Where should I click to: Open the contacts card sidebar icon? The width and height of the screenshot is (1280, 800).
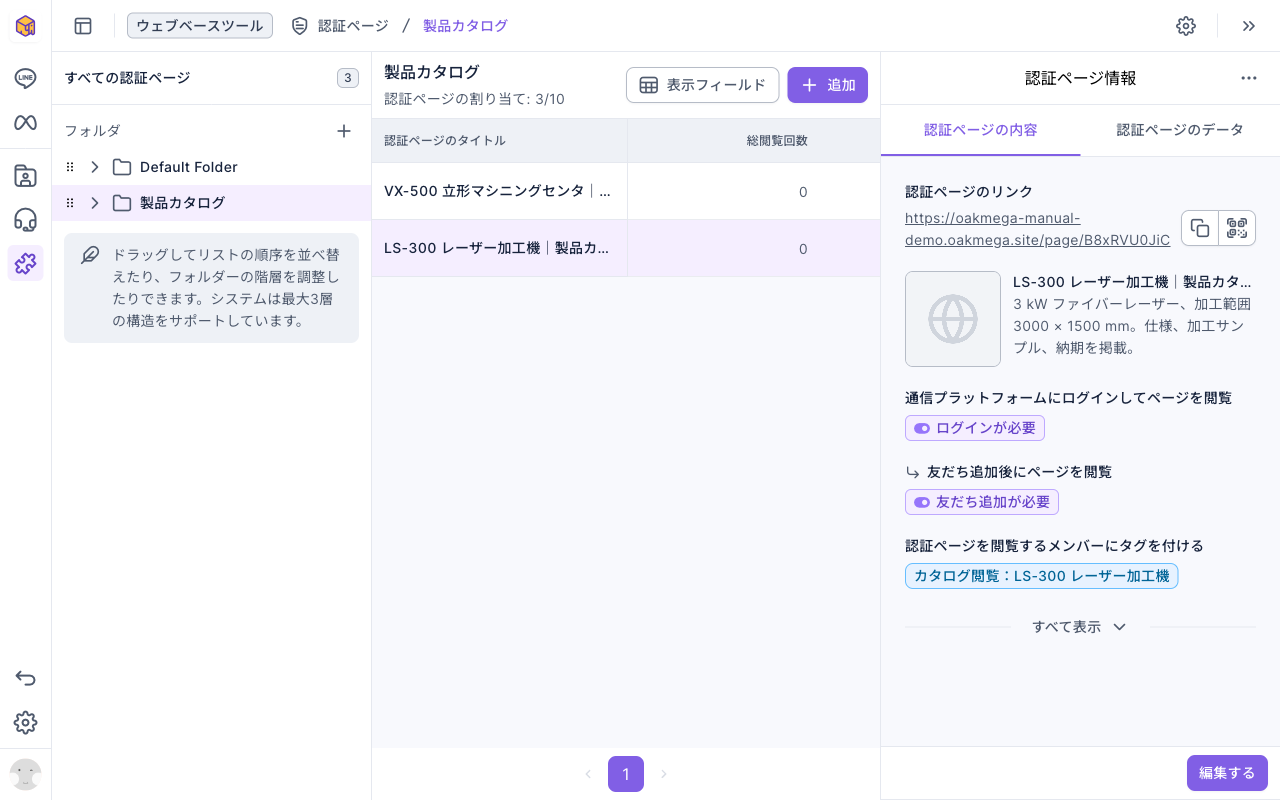click(25, 176)
